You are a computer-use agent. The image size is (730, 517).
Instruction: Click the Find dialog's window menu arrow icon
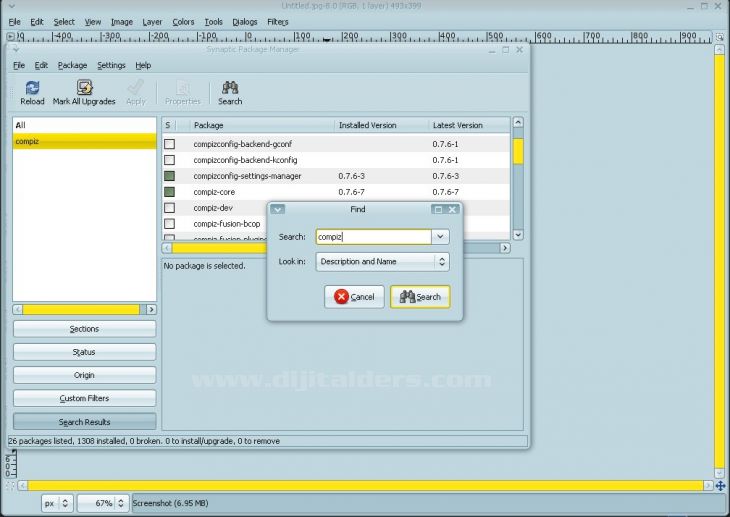[x=278, y=209]
